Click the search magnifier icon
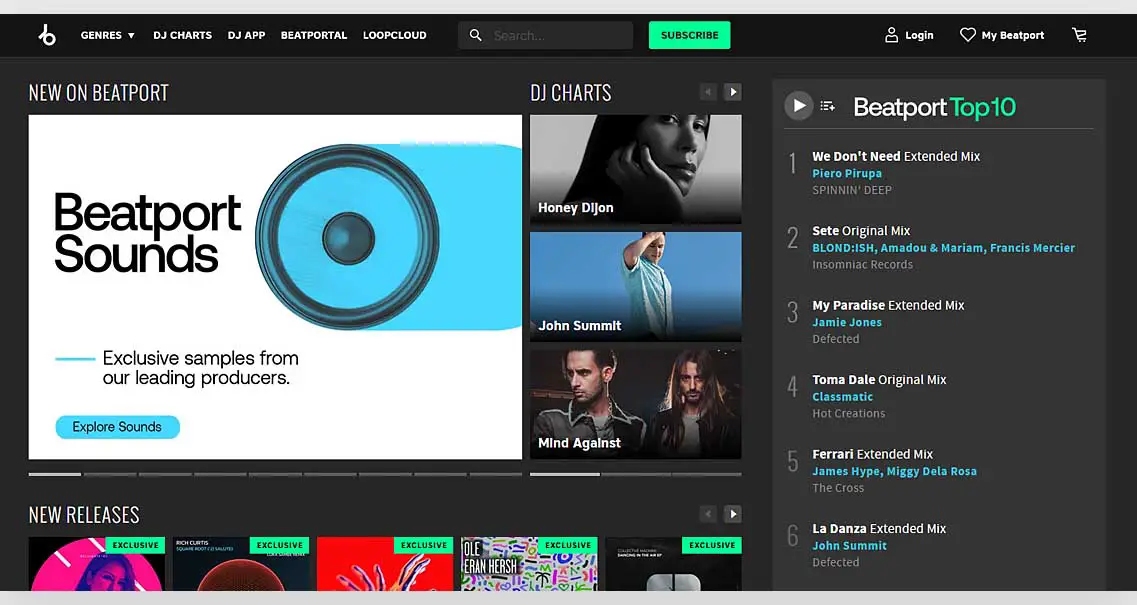 pyautogui.click(x=476, y=34)
